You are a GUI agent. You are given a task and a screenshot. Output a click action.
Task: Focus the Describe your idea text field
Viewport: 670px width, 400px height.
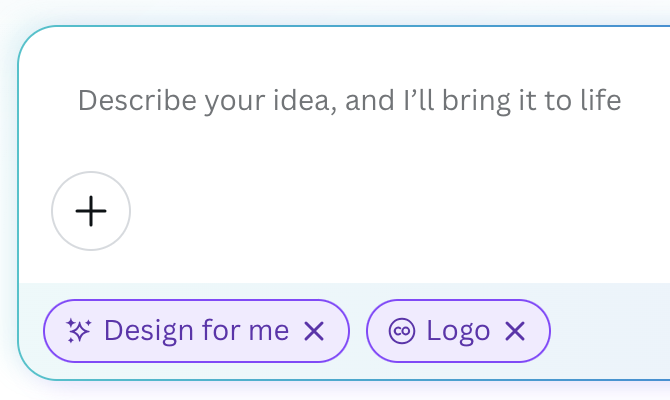349,101
